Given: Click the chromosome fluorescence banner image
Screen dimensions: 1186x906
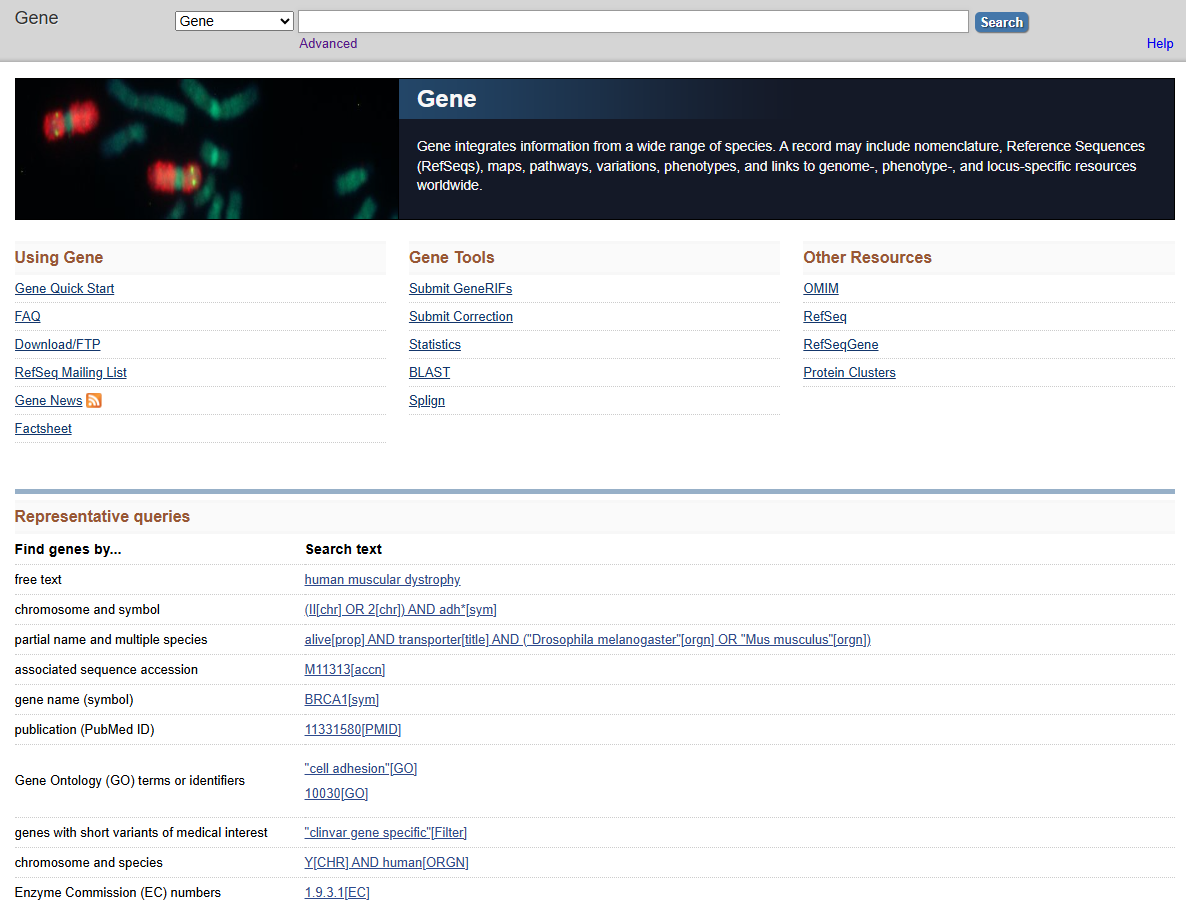Looking at the screenshot, I should pyautogui.click(x=206, y=149).
